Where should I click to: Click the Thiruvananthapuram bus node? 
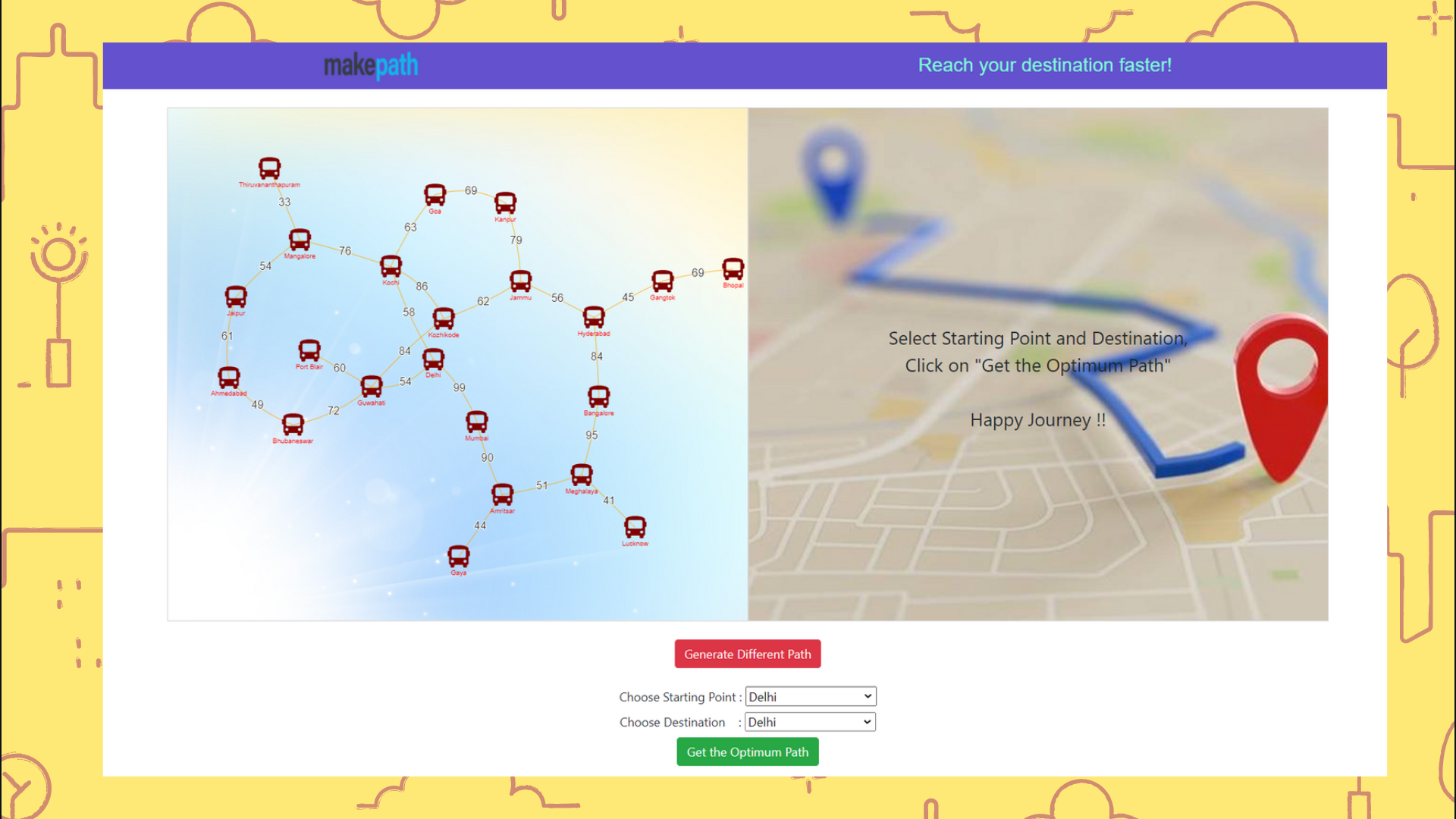tap(269, 168)
